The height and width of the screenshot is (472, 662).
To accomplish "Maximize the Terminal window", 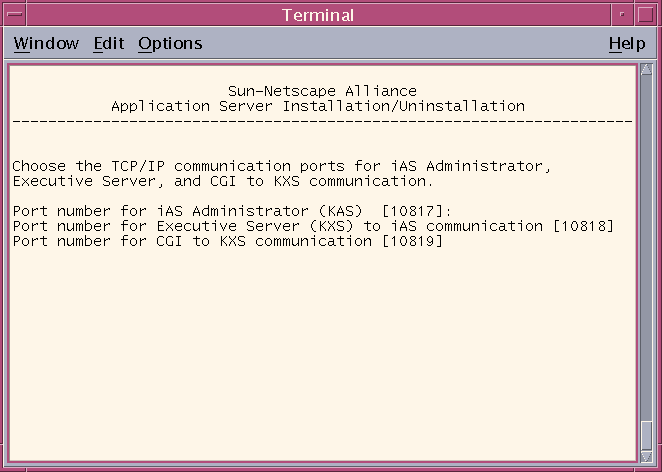I will pos(646,15).
